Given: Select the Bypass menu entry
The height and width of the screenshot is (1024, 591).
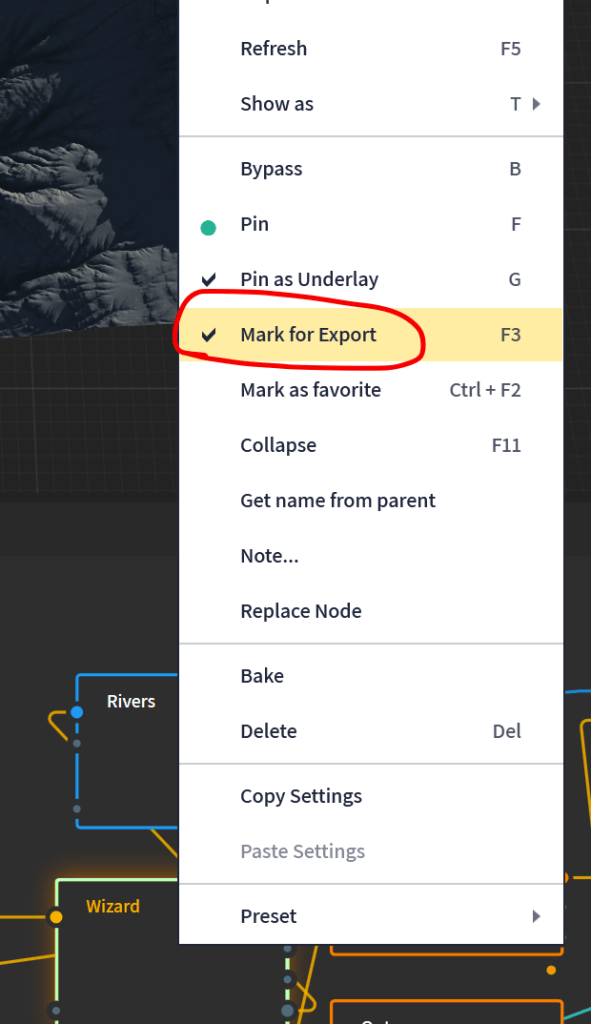Looking at the screenshot, I should tap(371, 168).
